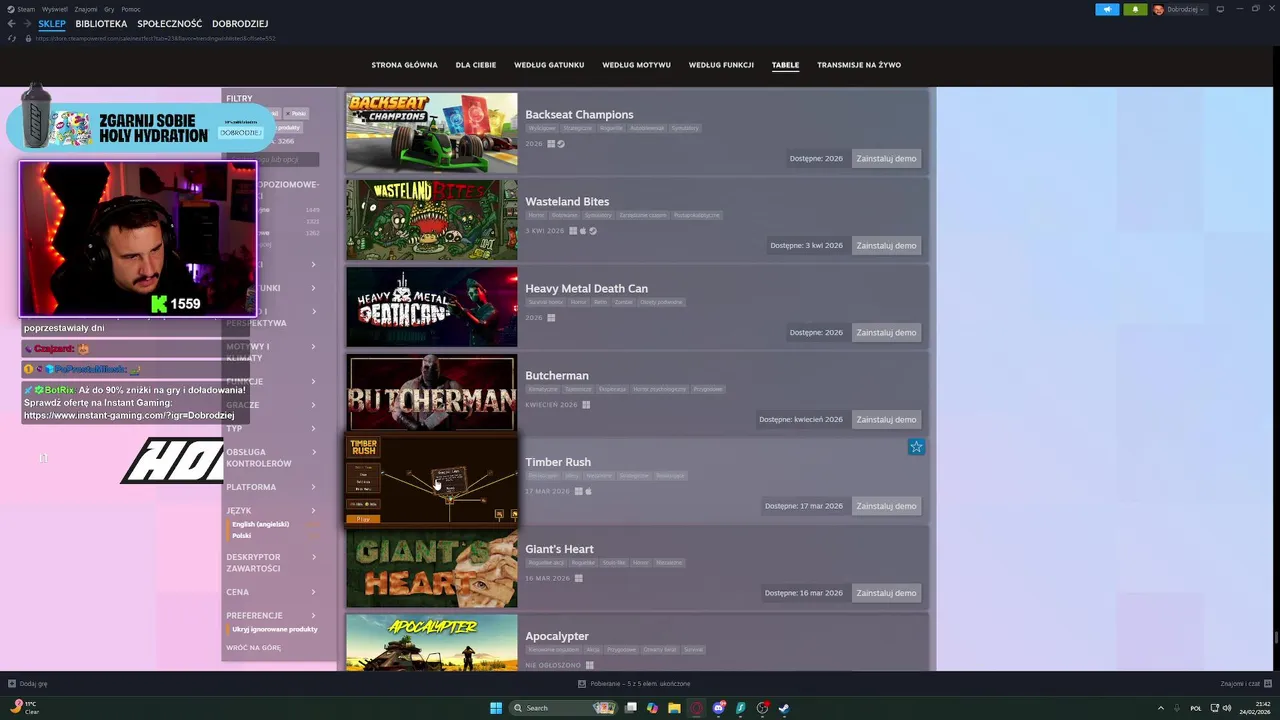Viewport: 1280px width, 720px height.
Task: Open the Gry menu
Action: click(x=109, y=9)
